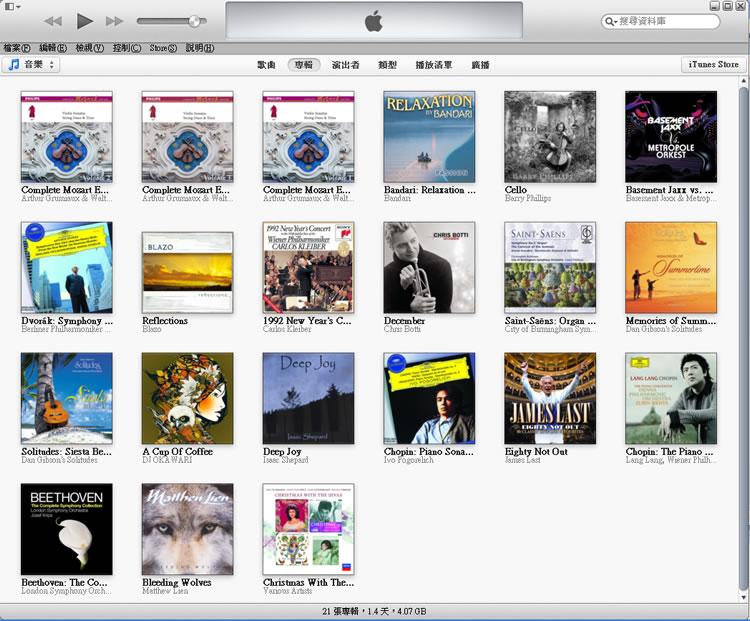Viewport: 750px width, 621px height.
Task: Open the 音樂 library selector dropdown
Action: point(31,64)
